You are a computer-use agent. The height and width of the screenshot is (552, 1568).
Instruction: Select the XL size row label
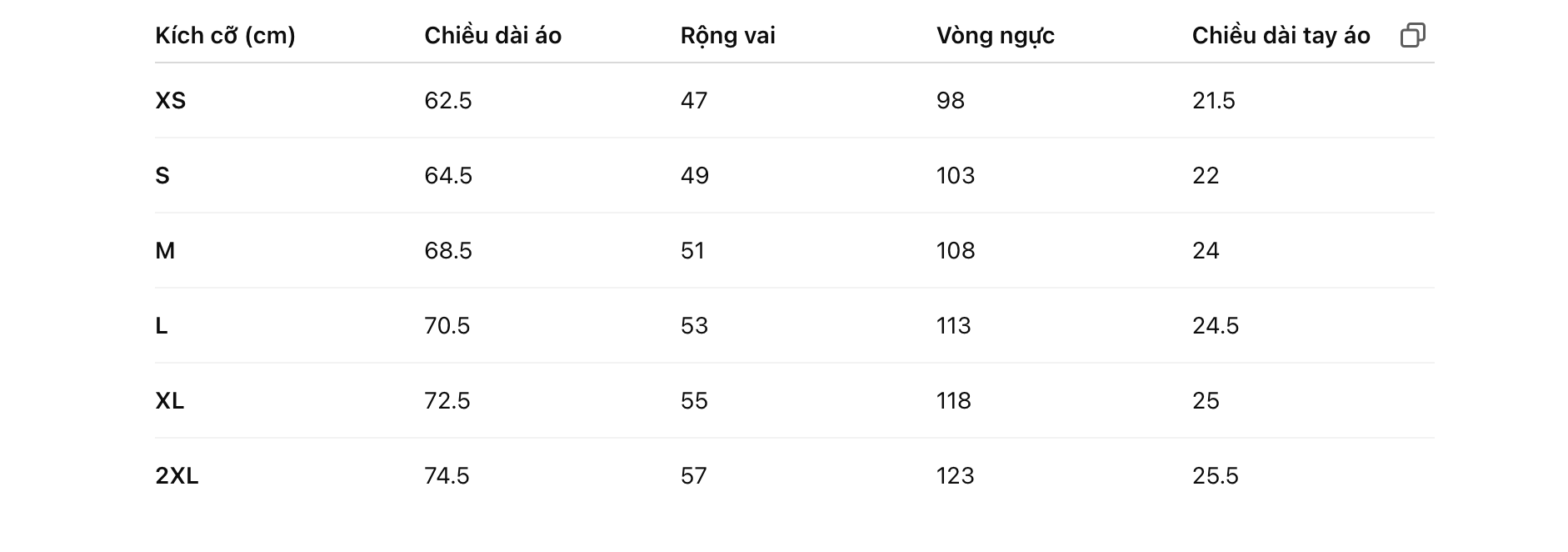[x=169, y=401]
